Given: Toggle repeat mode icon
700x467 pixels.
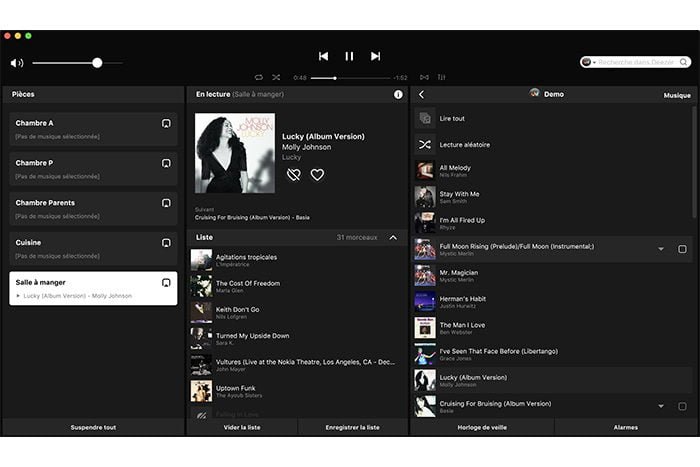Looking at the screenshot, I should click(259, 77).
